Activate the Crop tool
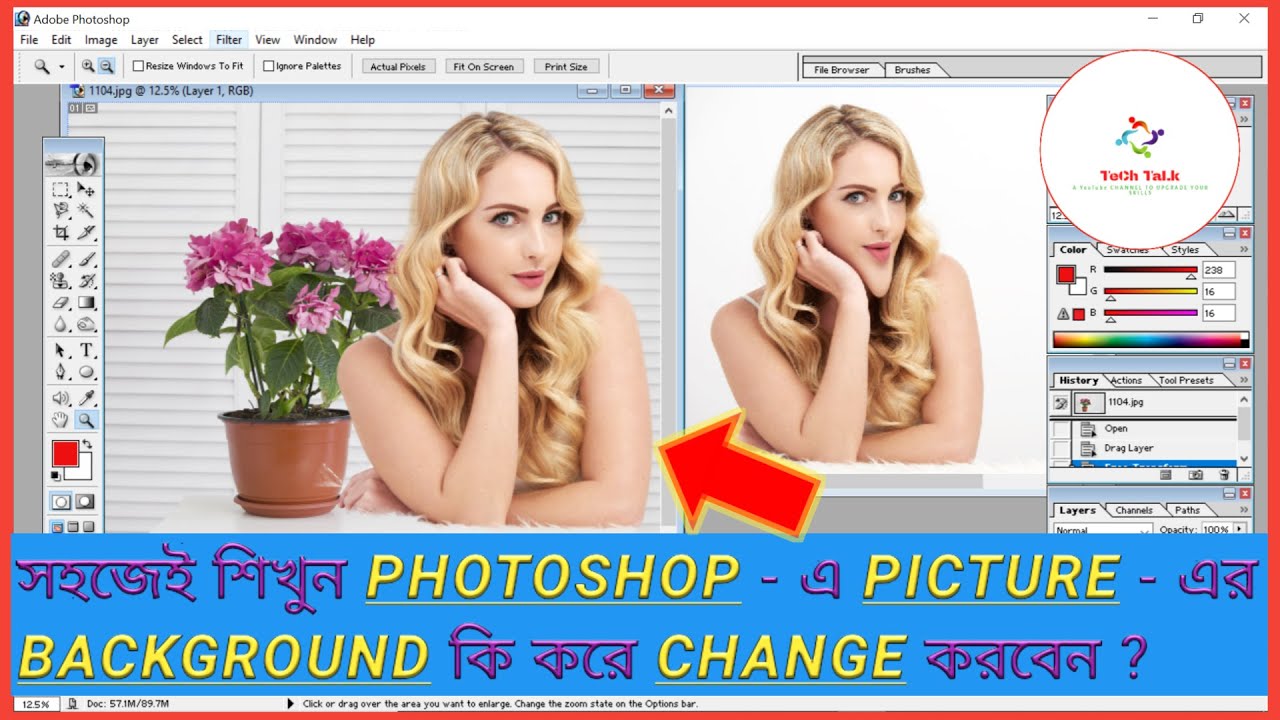This screenshot has width=1280, height=720. tap(60, 232)
